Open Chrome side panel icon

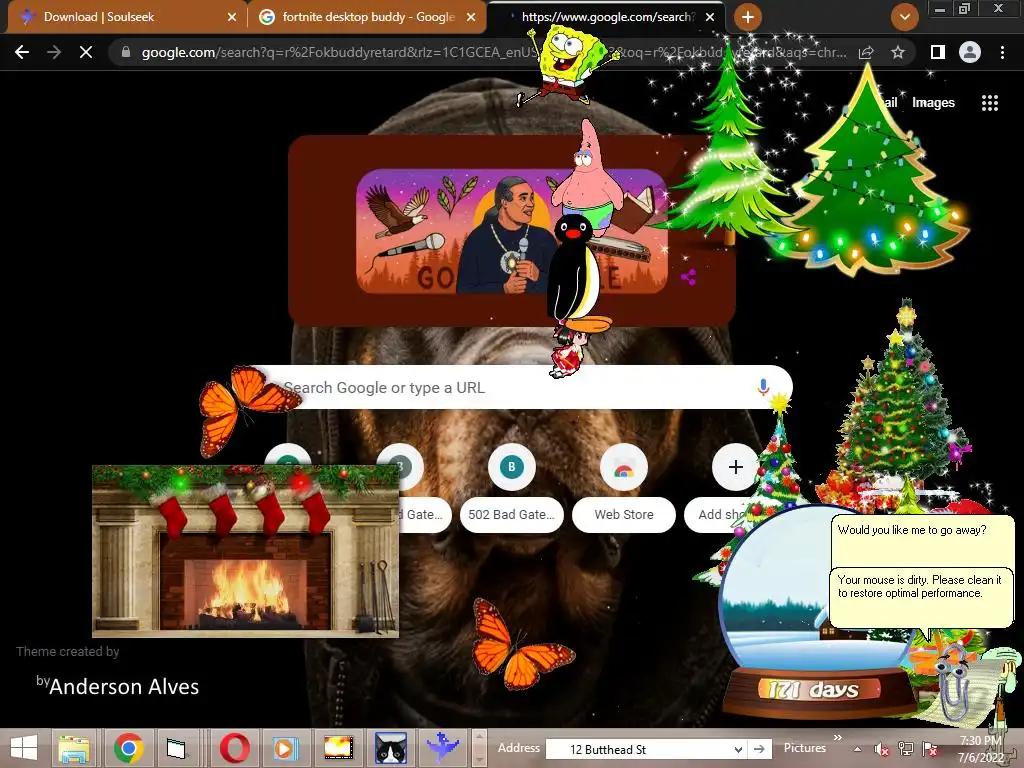point(938,52)
